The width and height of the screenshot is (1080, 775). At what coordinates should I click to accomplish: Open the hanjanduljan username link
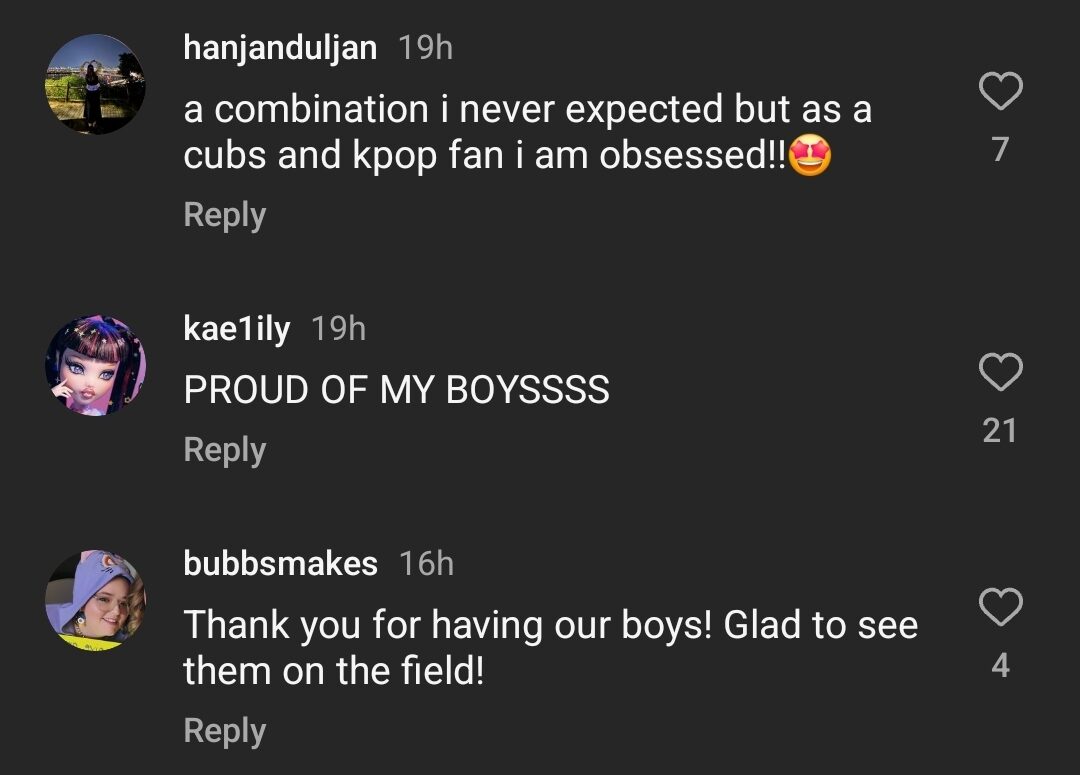280,48
